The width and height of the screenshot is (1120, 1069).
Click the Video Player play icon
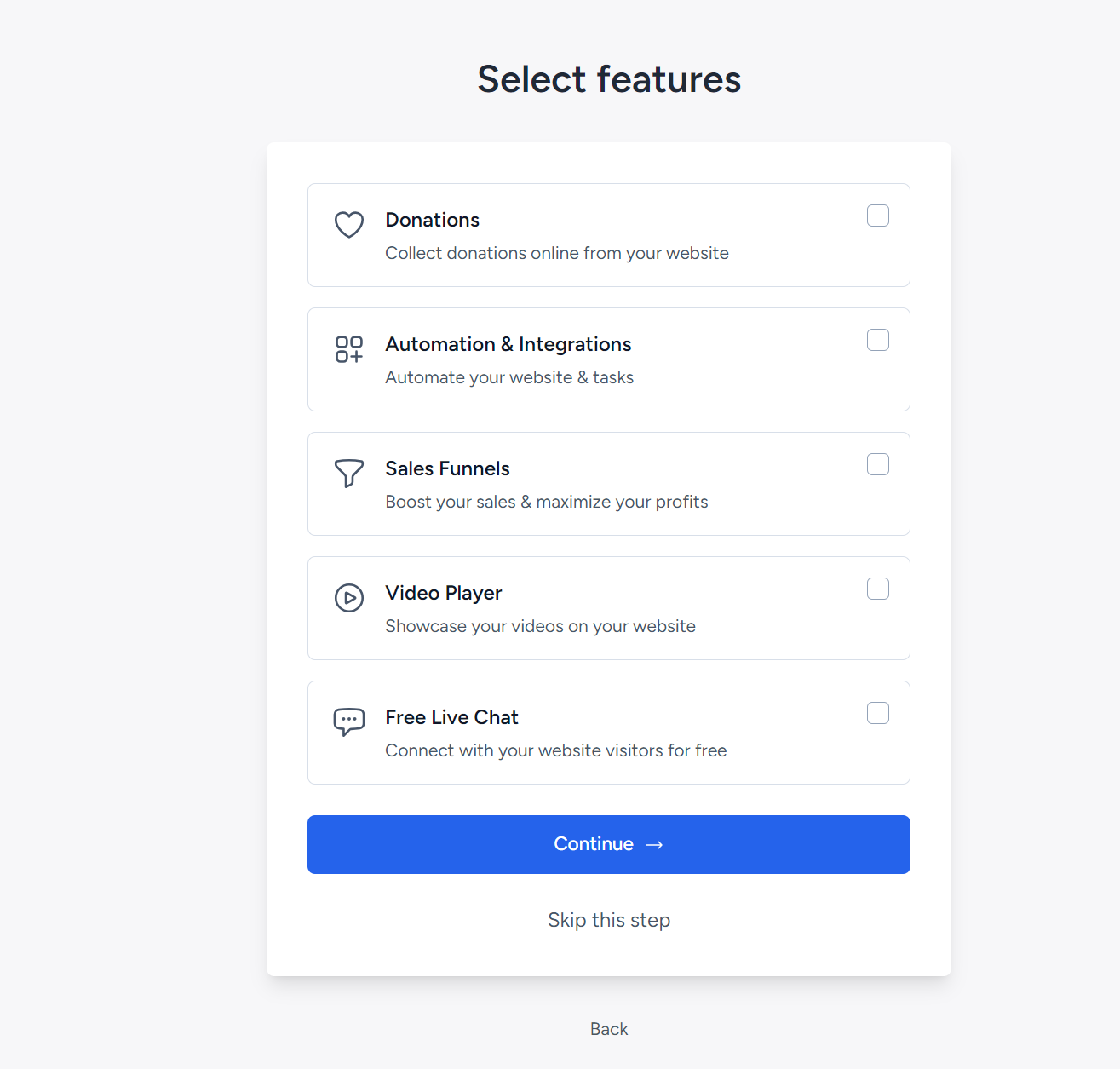click(349, 598)
